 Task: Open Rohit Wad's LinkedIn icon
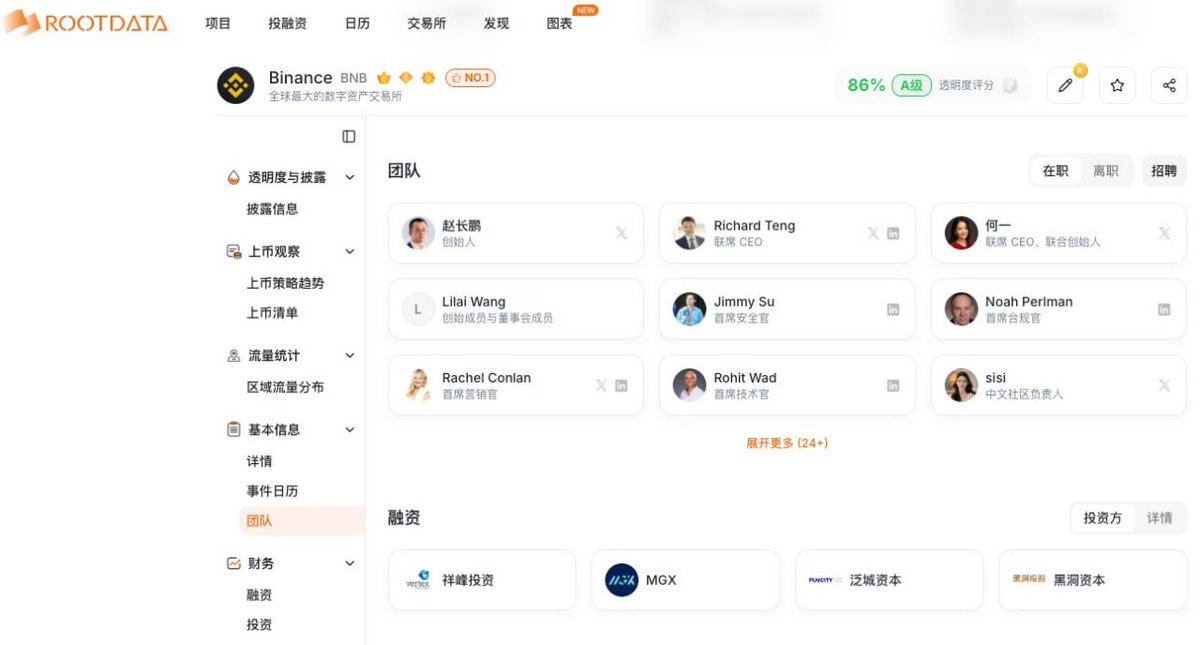[x=893, y=385]
